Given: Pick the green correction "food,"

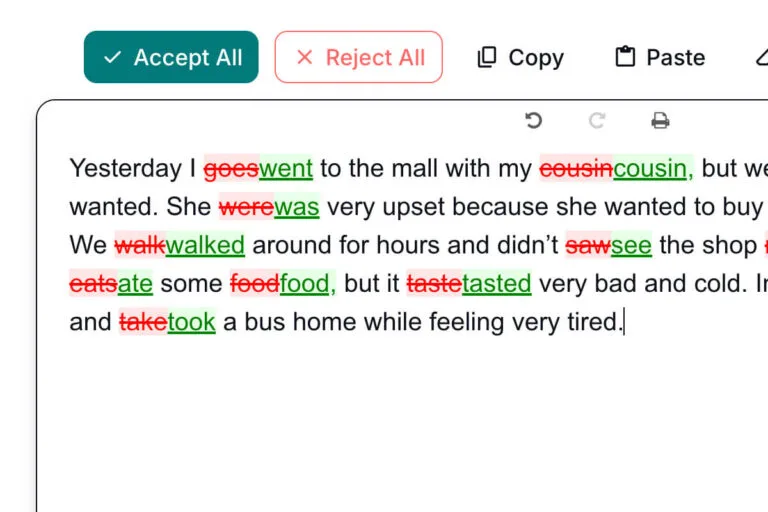Looking at the screenshot, I should (x=308, y=284).
